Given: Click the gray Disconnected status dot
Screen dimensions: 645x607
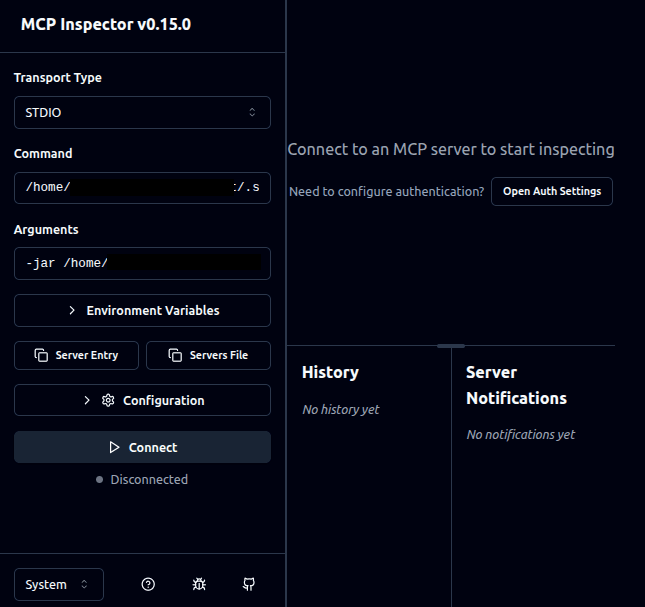Looking at the screenshot, I should (x=99, y=480).
